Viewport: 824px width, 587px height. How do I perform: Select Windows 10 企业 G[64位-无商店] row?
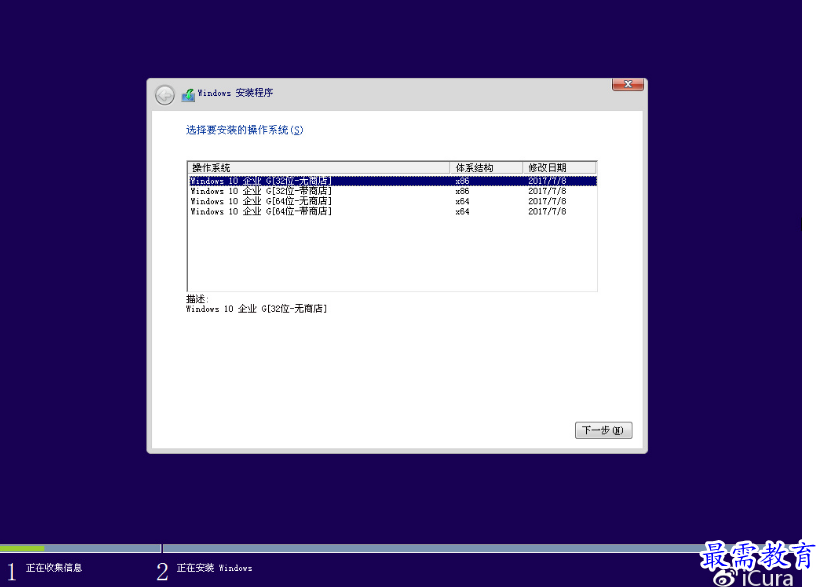(x=393, y=201)
